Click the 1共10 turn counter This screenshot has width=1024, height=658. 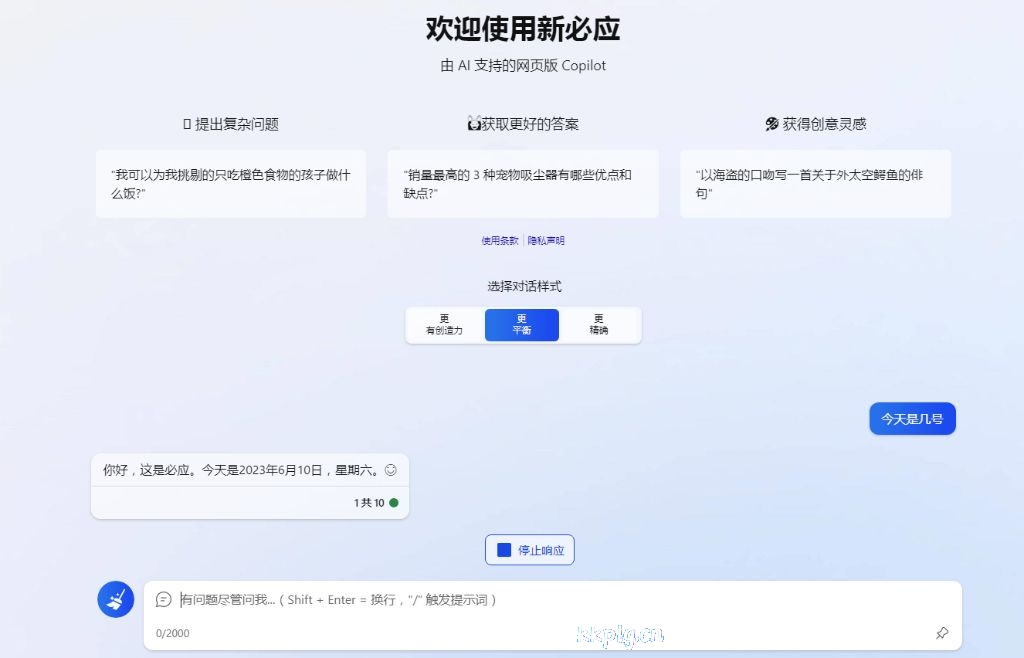click(x=369, y=503)
